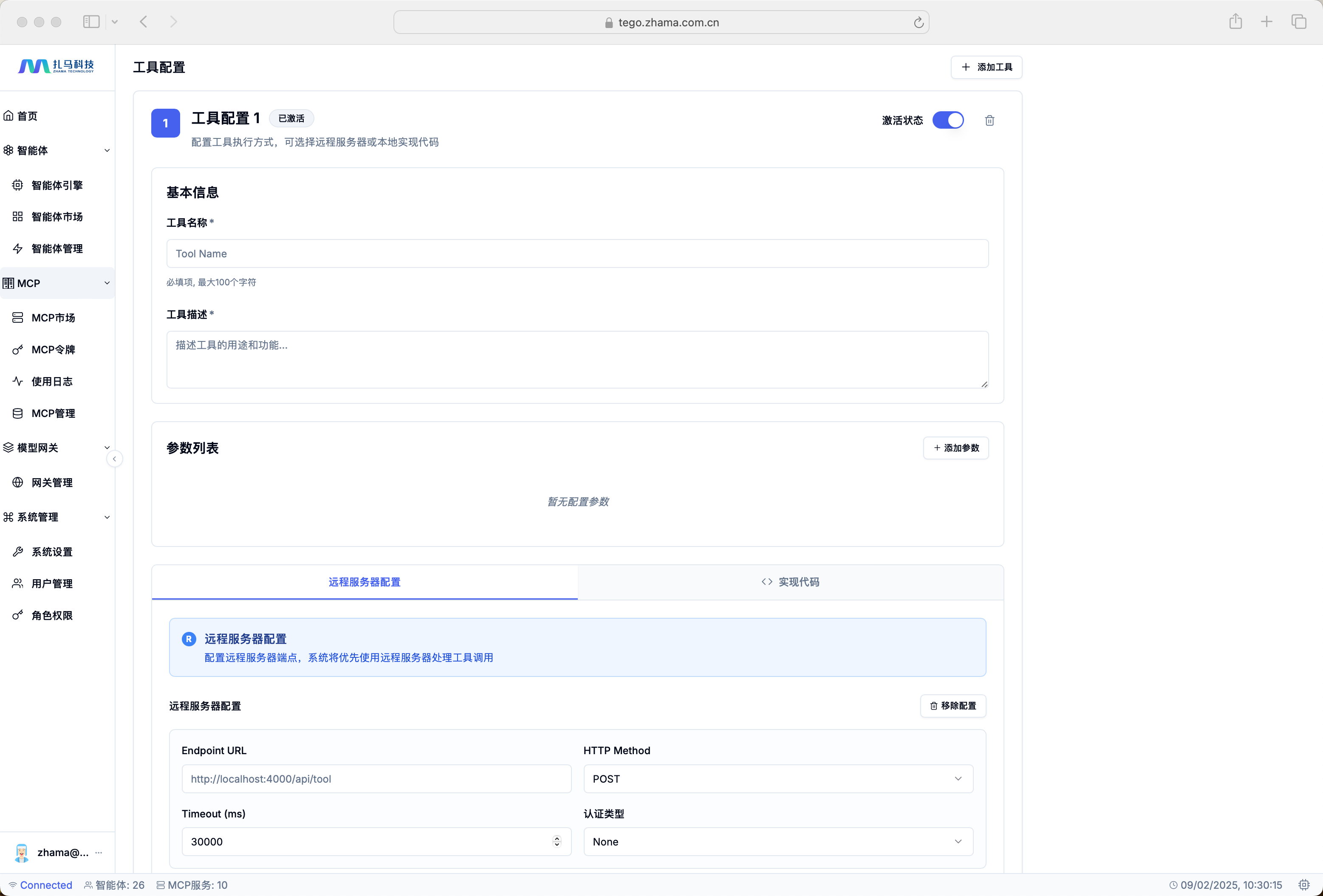This screenshot has width=1323, height=896.
Task: Open 角色权限 from the sidebar
Action: [x=51, y=615]
